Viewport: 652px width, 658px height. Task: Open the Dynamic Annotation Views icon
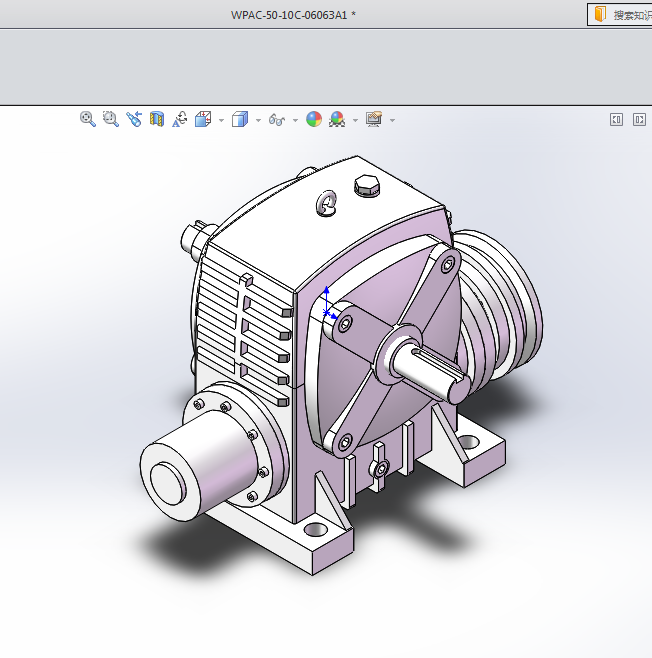pos(180,119)
